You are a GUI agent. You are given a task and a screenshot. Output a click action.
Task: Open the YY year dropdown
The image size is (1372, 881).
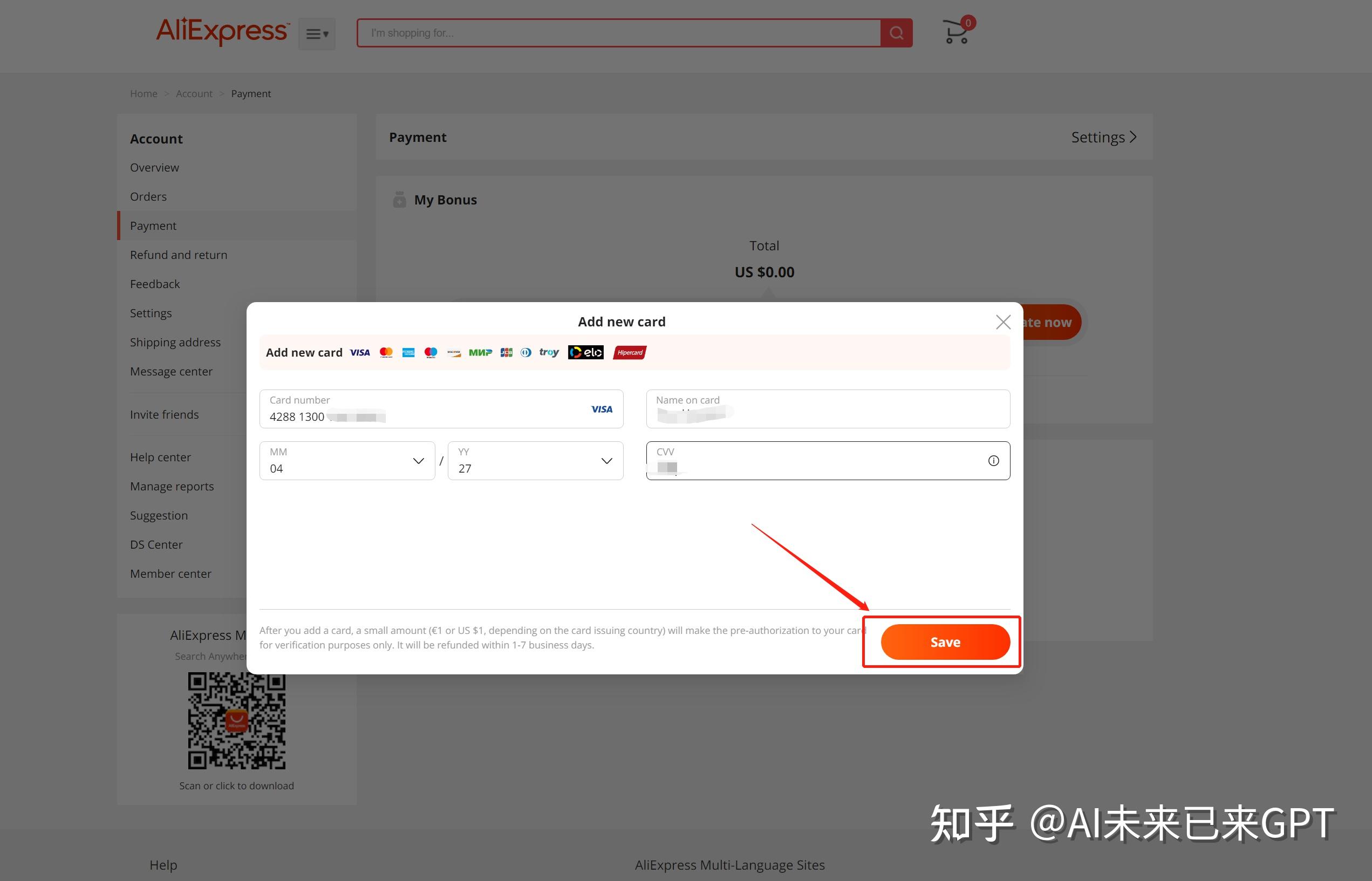(606, 461)
